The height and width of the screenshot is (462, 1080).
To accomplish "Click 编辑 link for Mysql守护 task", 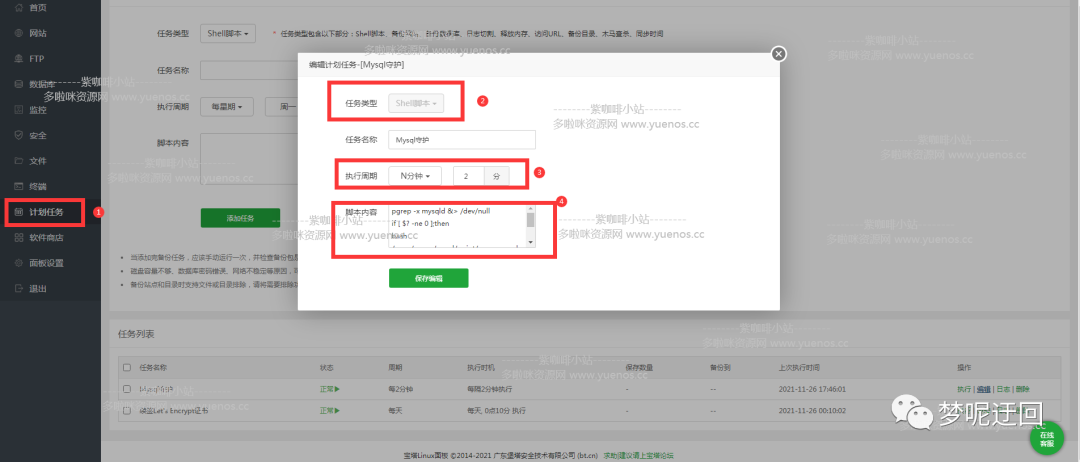I will (984, 389).
